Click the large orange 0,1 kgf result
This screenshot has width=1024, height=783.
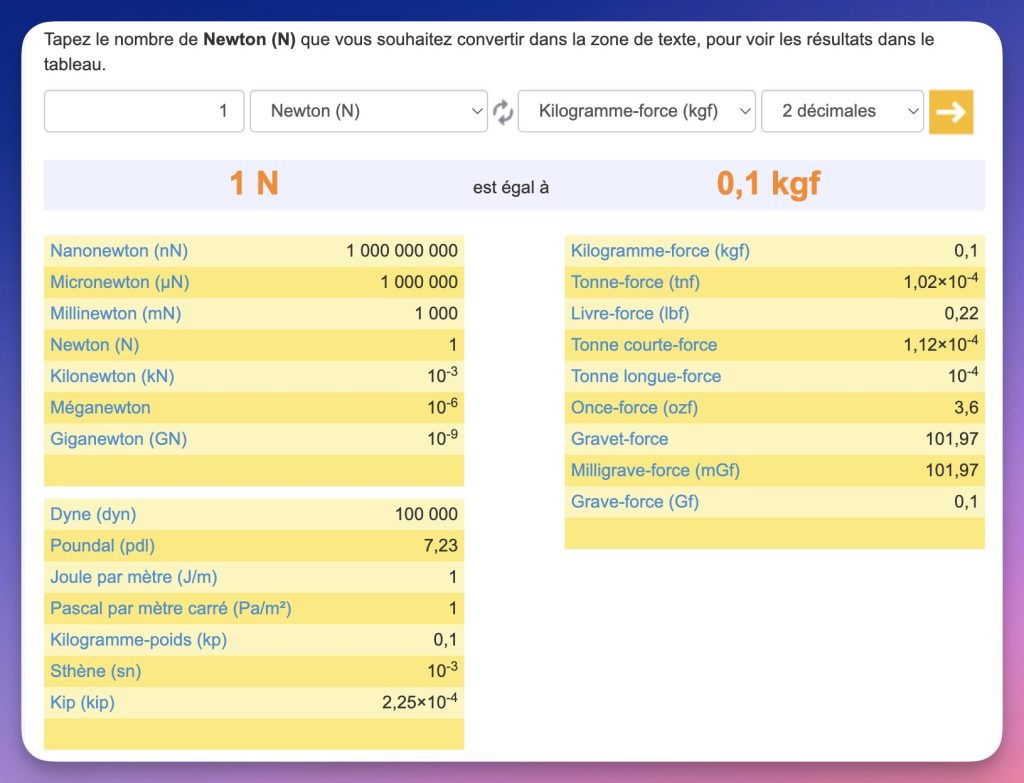tap(769, 184)
